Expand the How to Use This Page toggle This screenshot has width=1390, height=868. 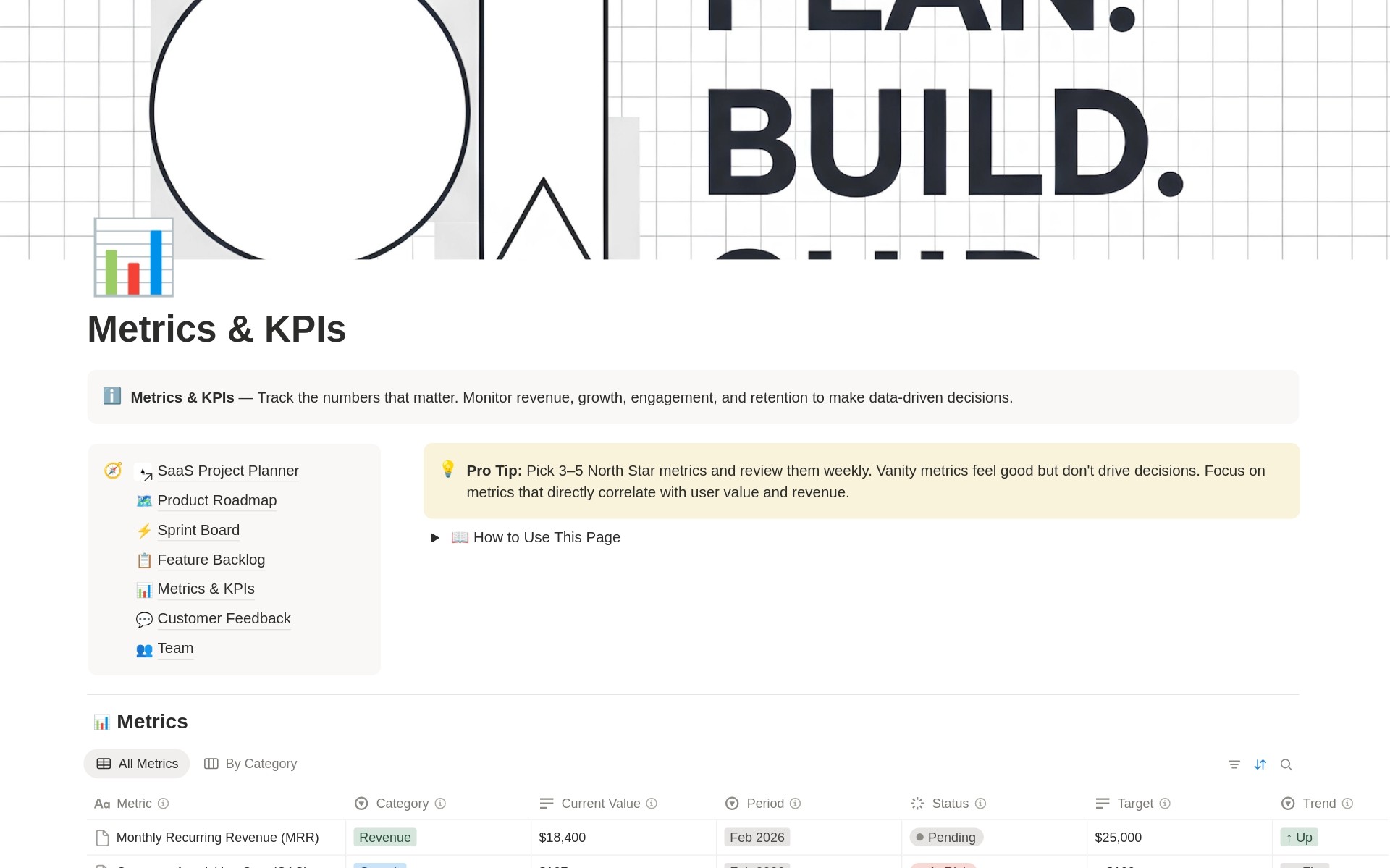pyautogui.click(x=435, y=538)
